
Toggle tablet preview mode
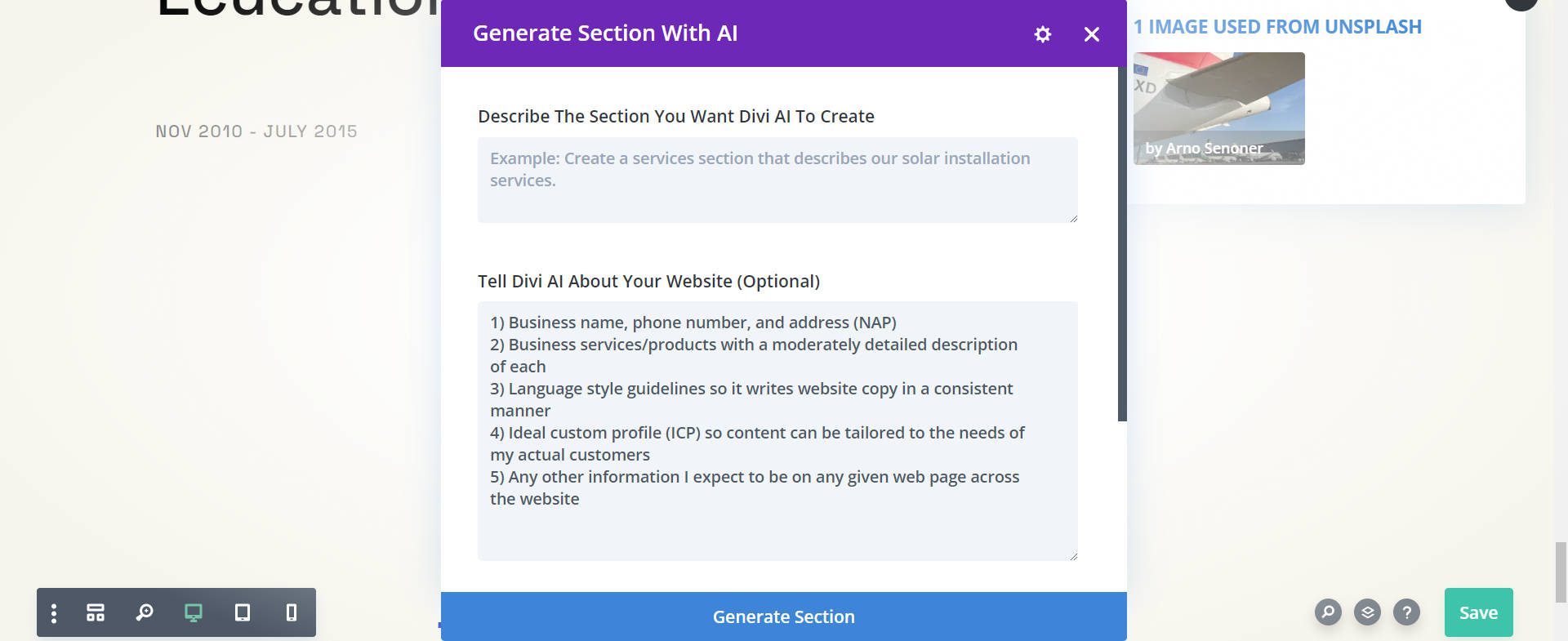point(242,612)
